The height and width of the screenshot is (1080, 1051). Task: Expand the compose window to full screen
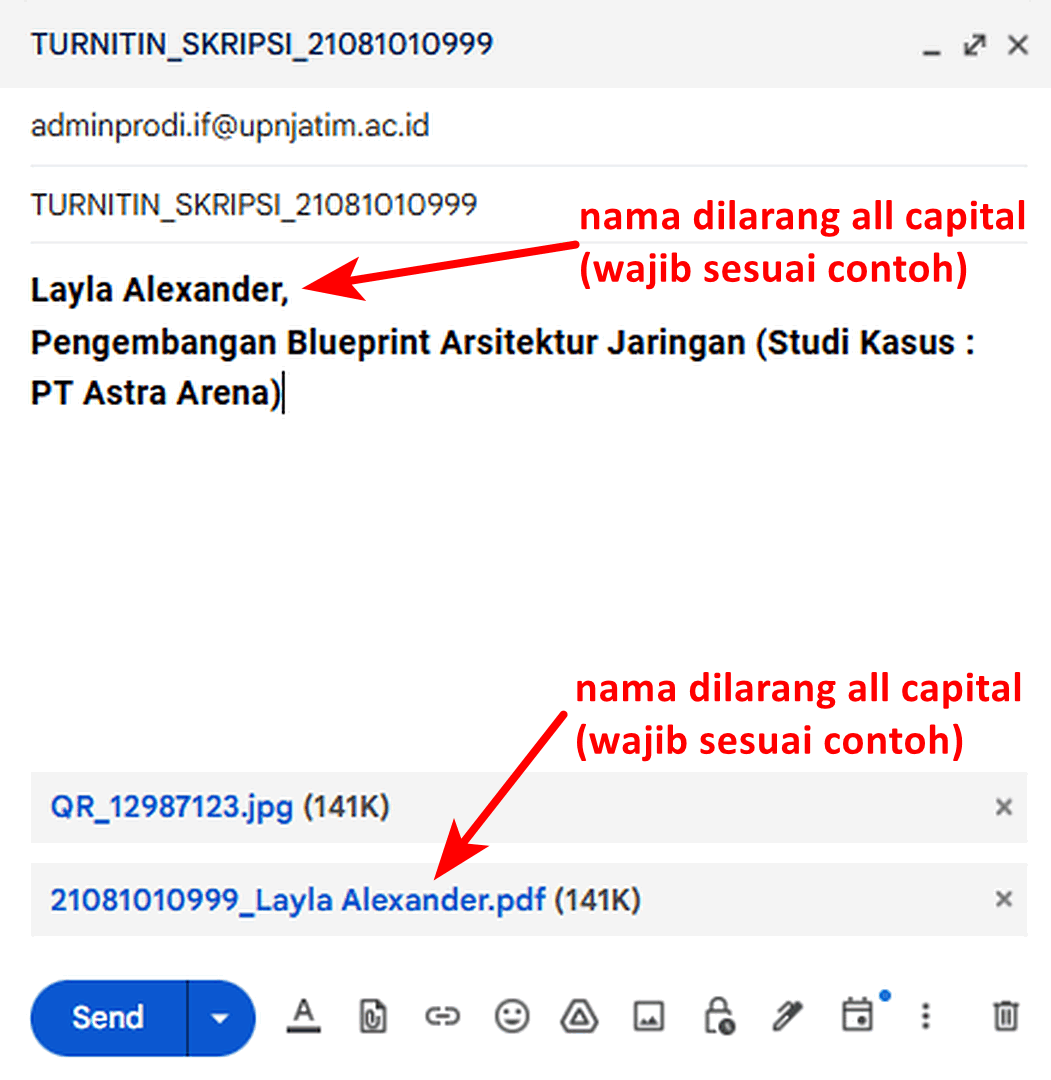[975, 45]
